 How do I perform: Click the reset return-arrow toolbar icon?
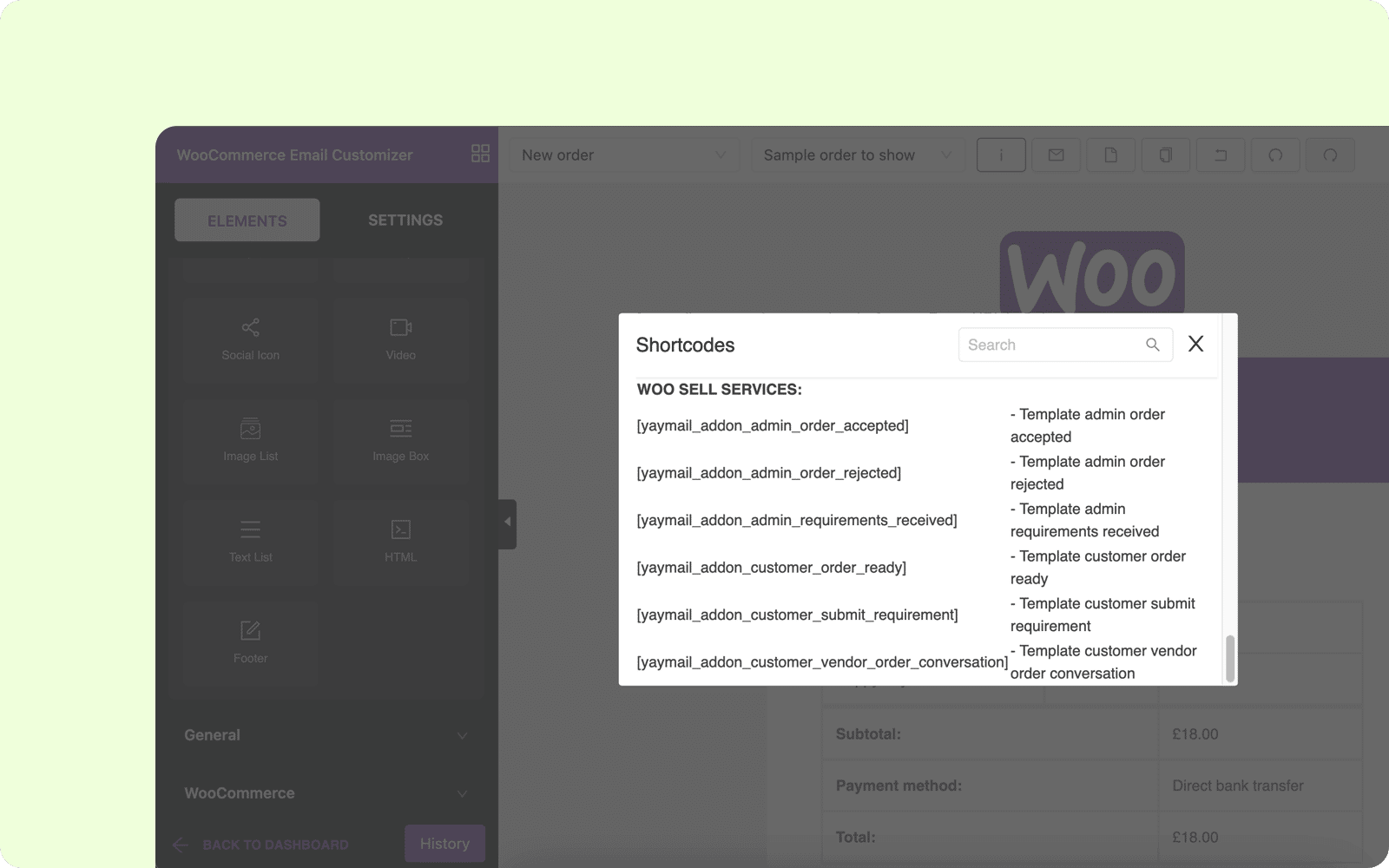click(1221, 155)
